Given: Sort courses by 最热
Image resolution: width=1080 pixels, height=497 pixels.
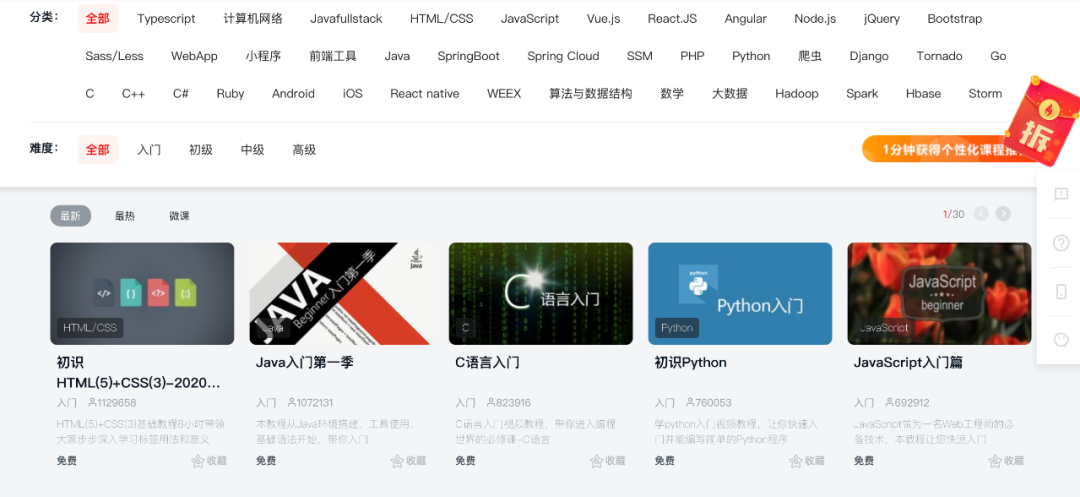Looking at the screenshot, I should click(x=125, y=216).
